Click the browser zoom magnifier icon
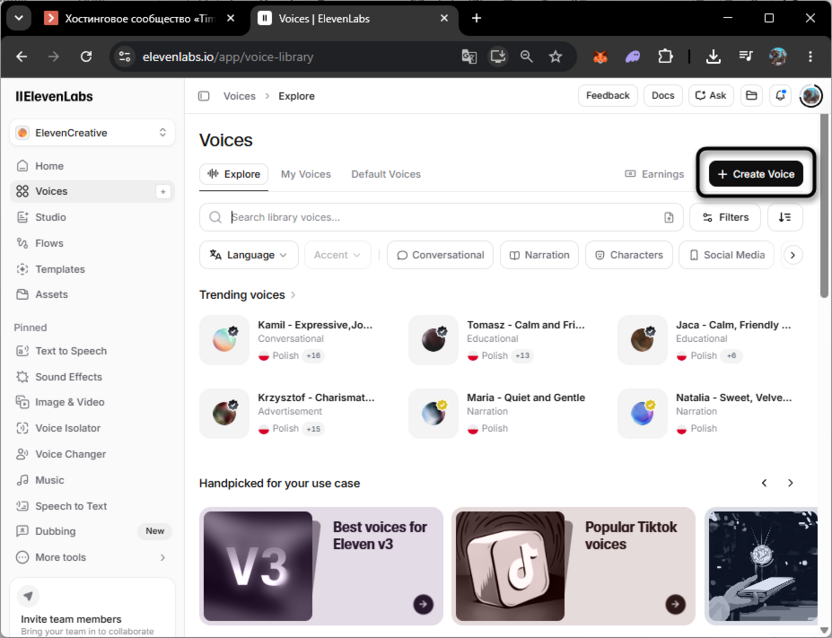This screenshot has height=638, width=832. 526,56
